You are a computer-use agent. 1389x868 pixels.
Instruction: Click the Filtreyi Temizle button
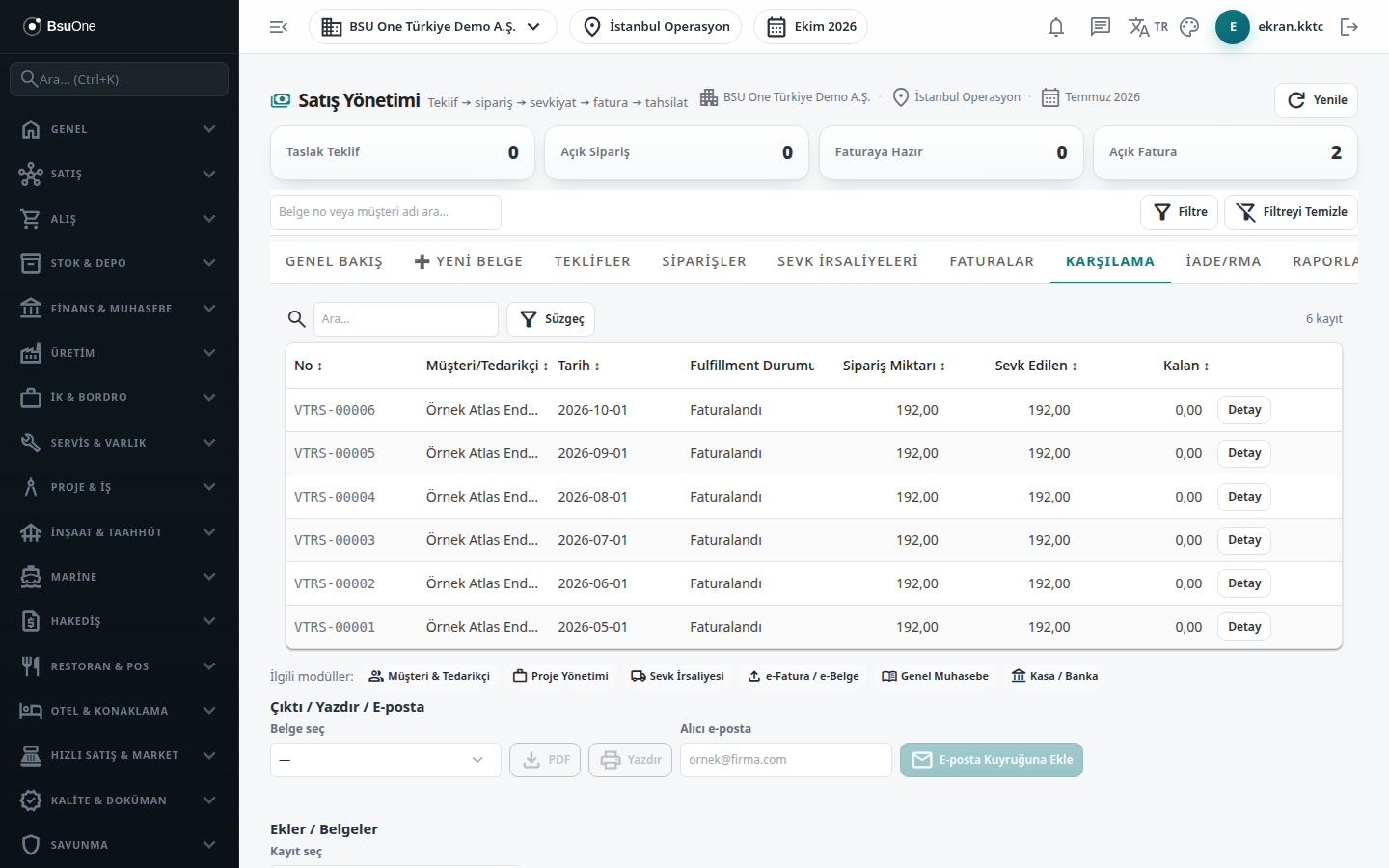[x=1292, y=212]
